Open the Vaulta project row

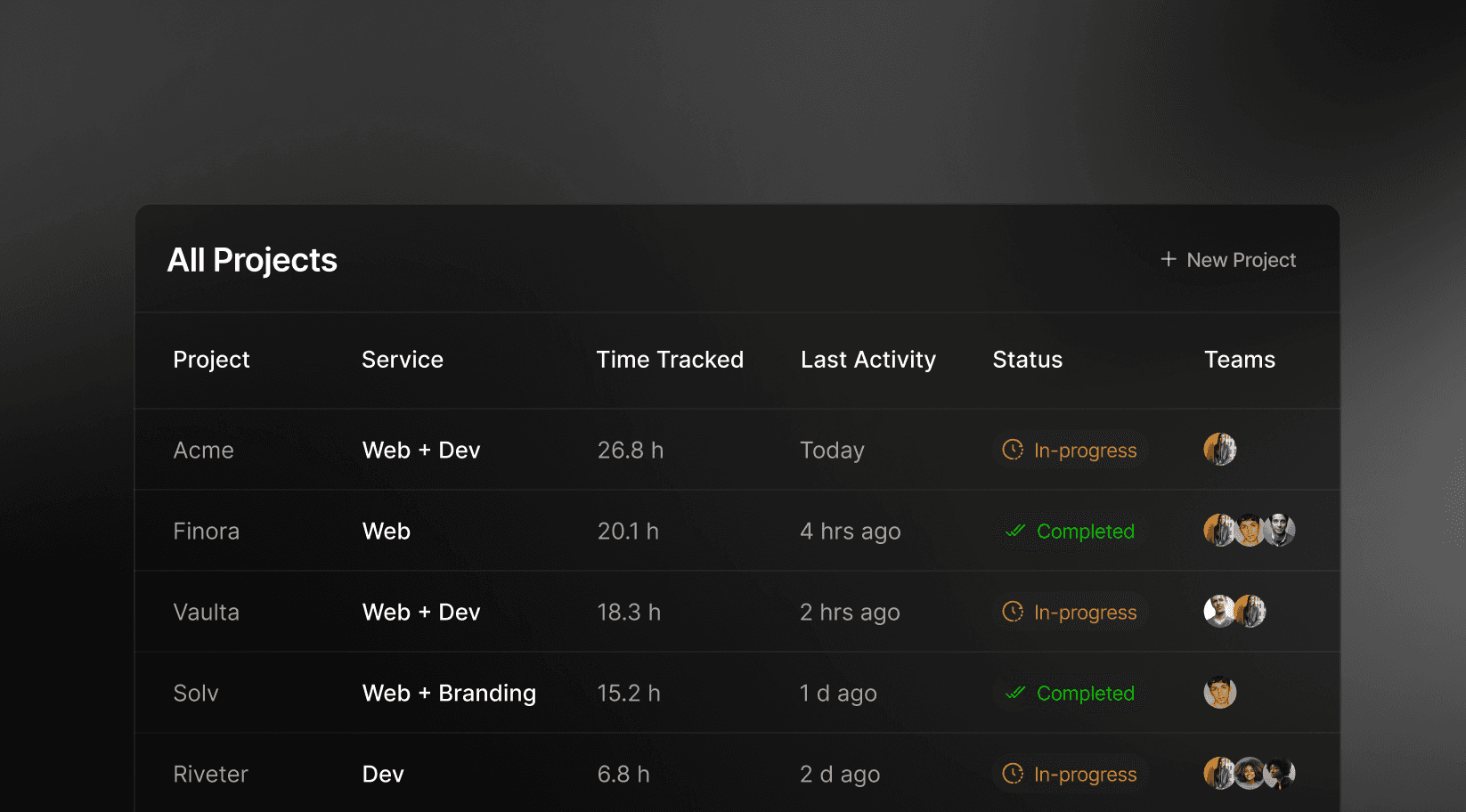coord(206,612)
